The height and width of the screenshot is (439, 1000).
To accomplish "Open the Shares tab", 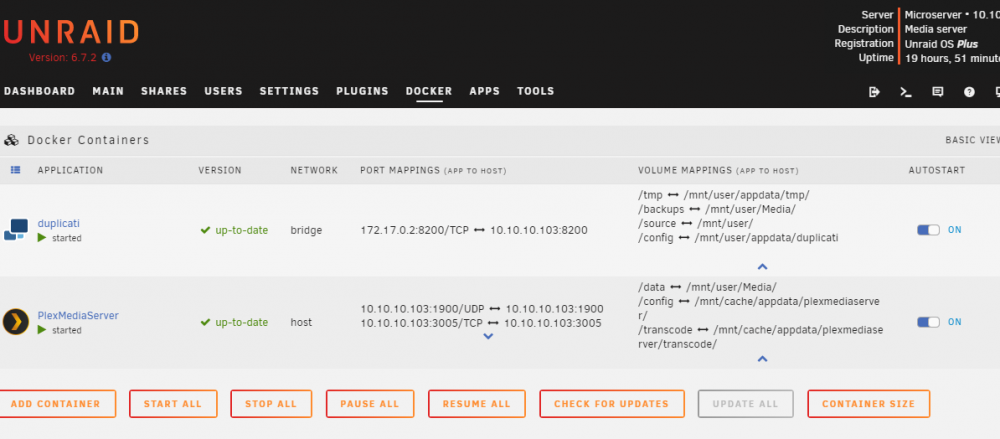I will tap(164, 91).
